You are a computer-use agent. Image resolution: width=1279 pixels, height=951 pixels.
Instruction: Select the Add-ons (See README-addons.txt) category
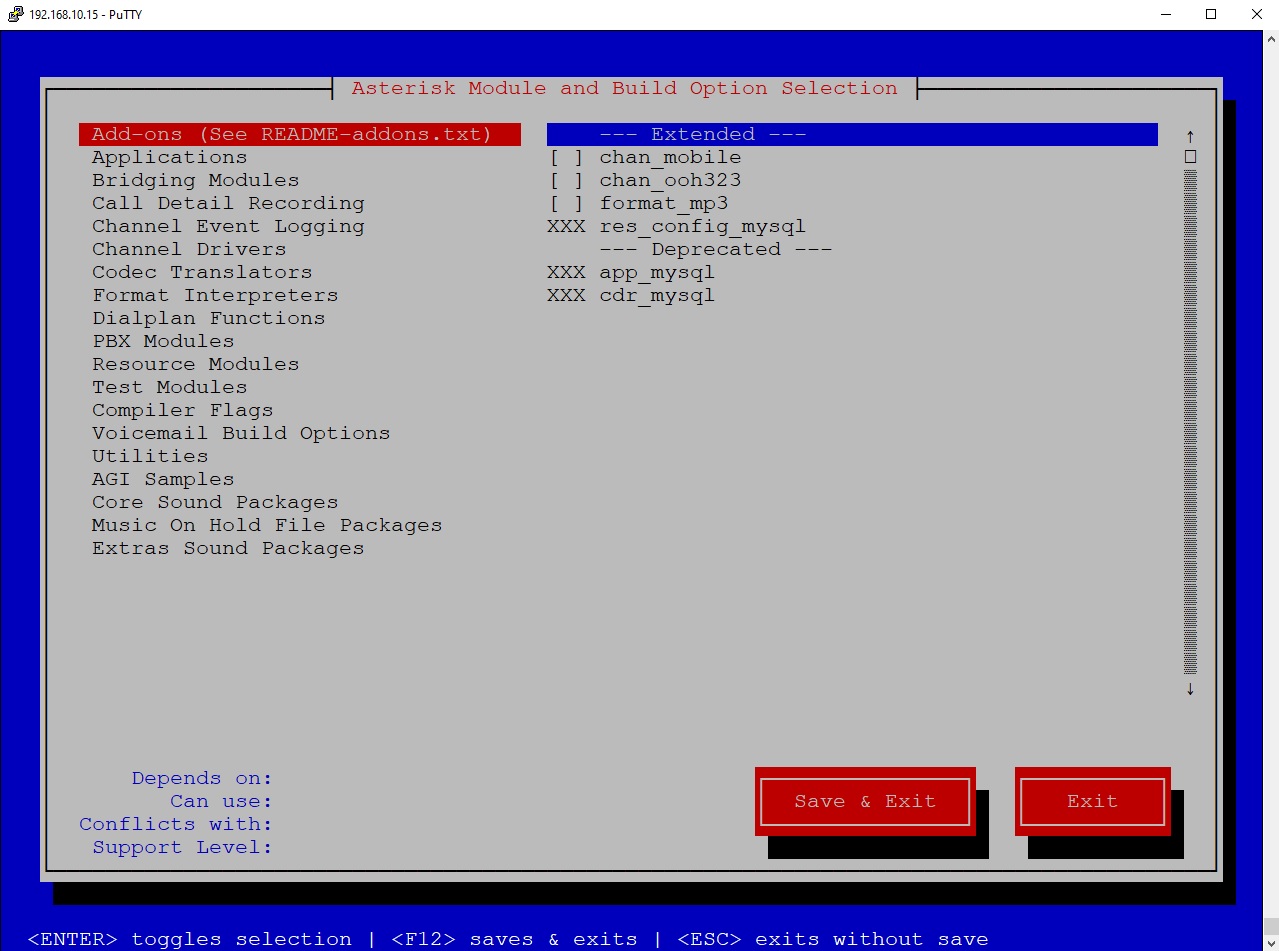(300, 134)
